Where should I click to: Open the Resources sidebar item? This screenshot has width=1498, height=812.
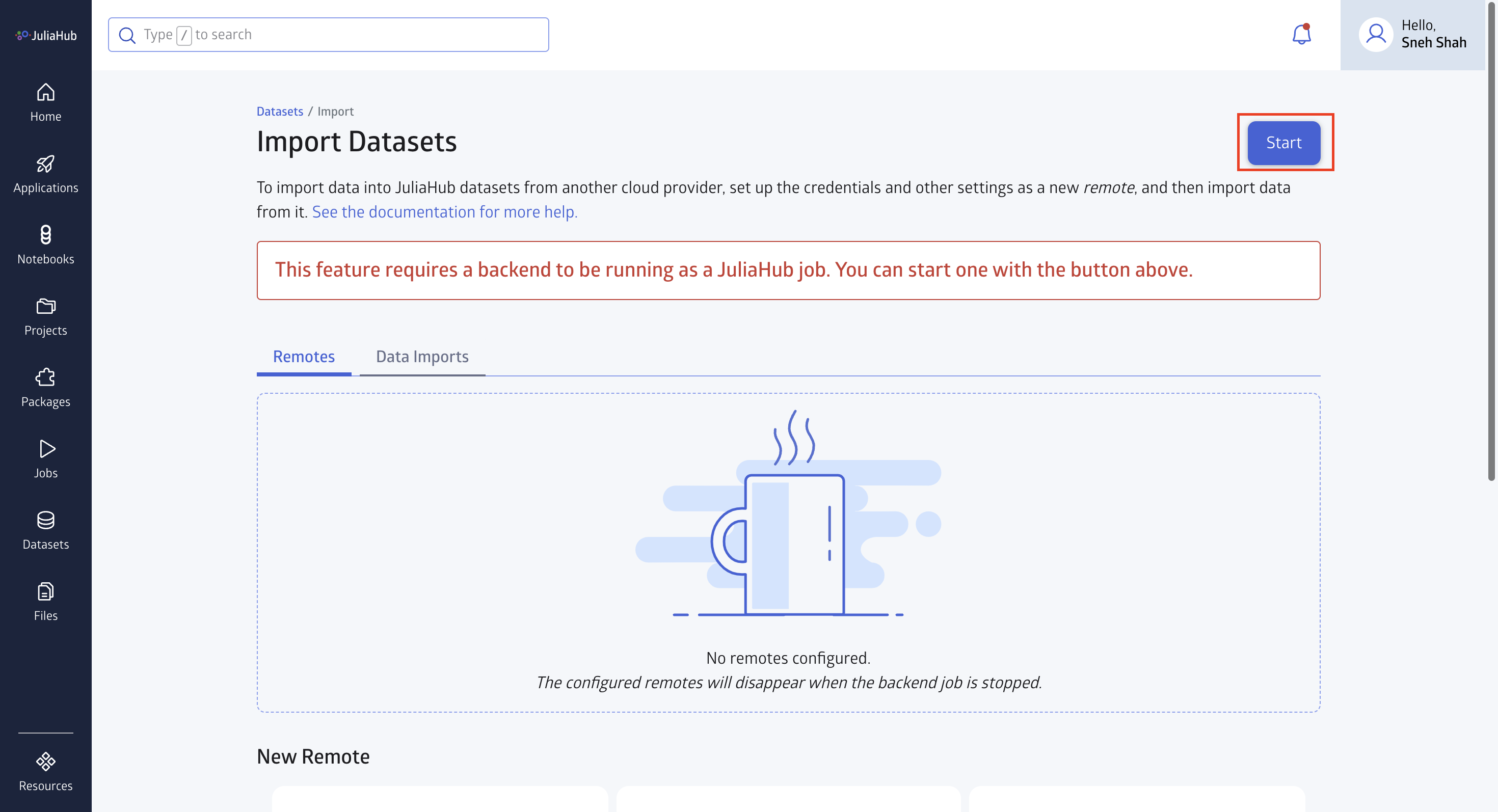pos(45,772)
